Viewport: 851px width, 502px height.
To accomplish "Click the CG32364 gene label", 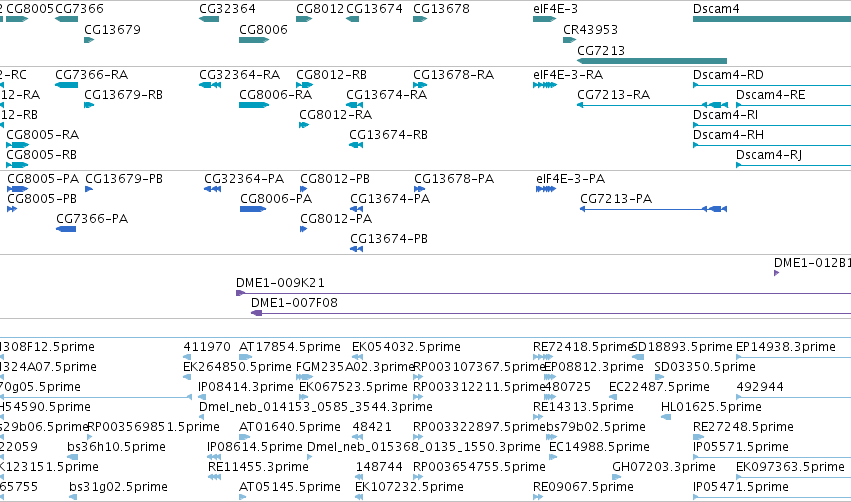I will point(227,9).
